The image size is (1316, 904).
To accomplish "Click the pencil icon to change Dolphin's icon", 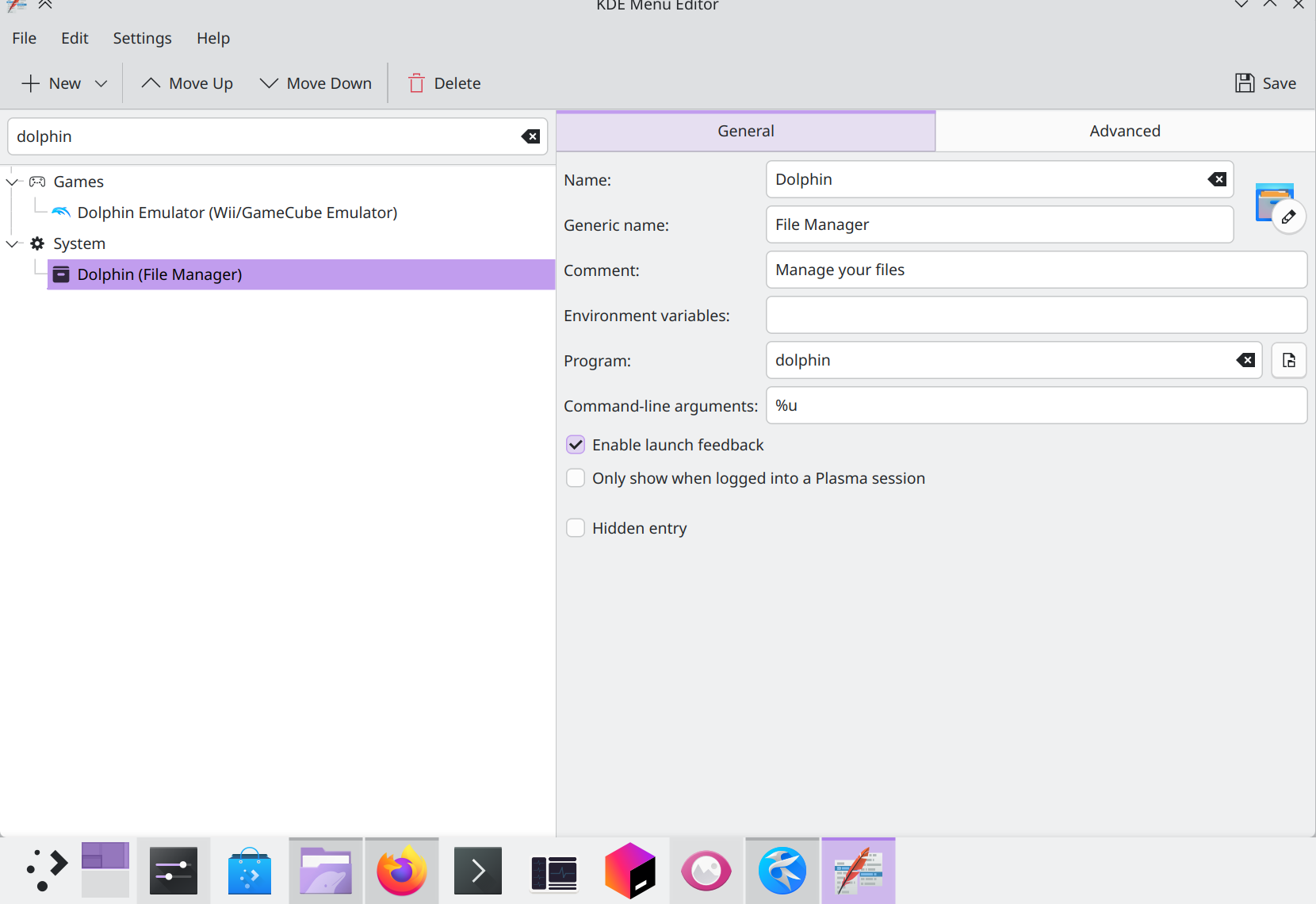I will coord(1288,216).
